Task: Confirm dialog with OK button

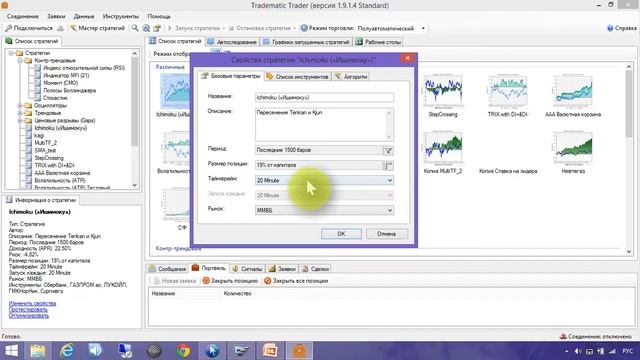Action: pos(341,234)
